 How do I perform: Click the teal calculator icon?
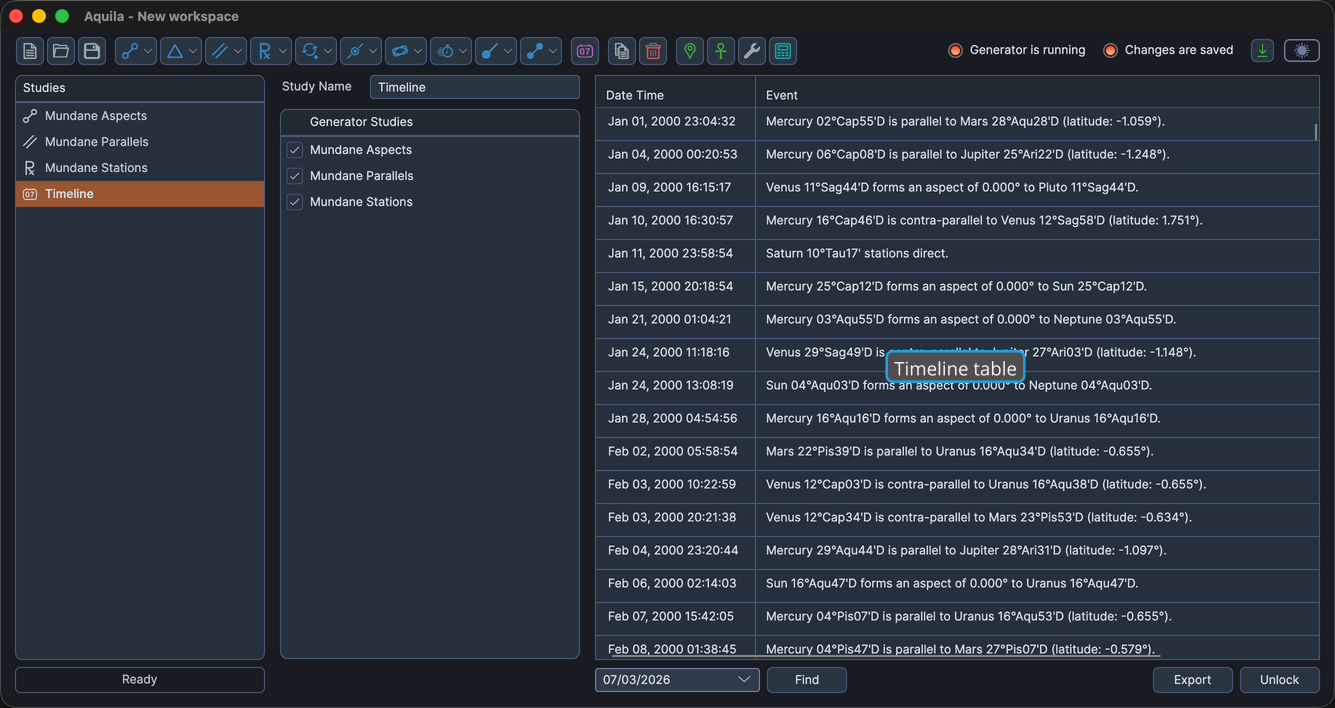click(x=783, y=51)
